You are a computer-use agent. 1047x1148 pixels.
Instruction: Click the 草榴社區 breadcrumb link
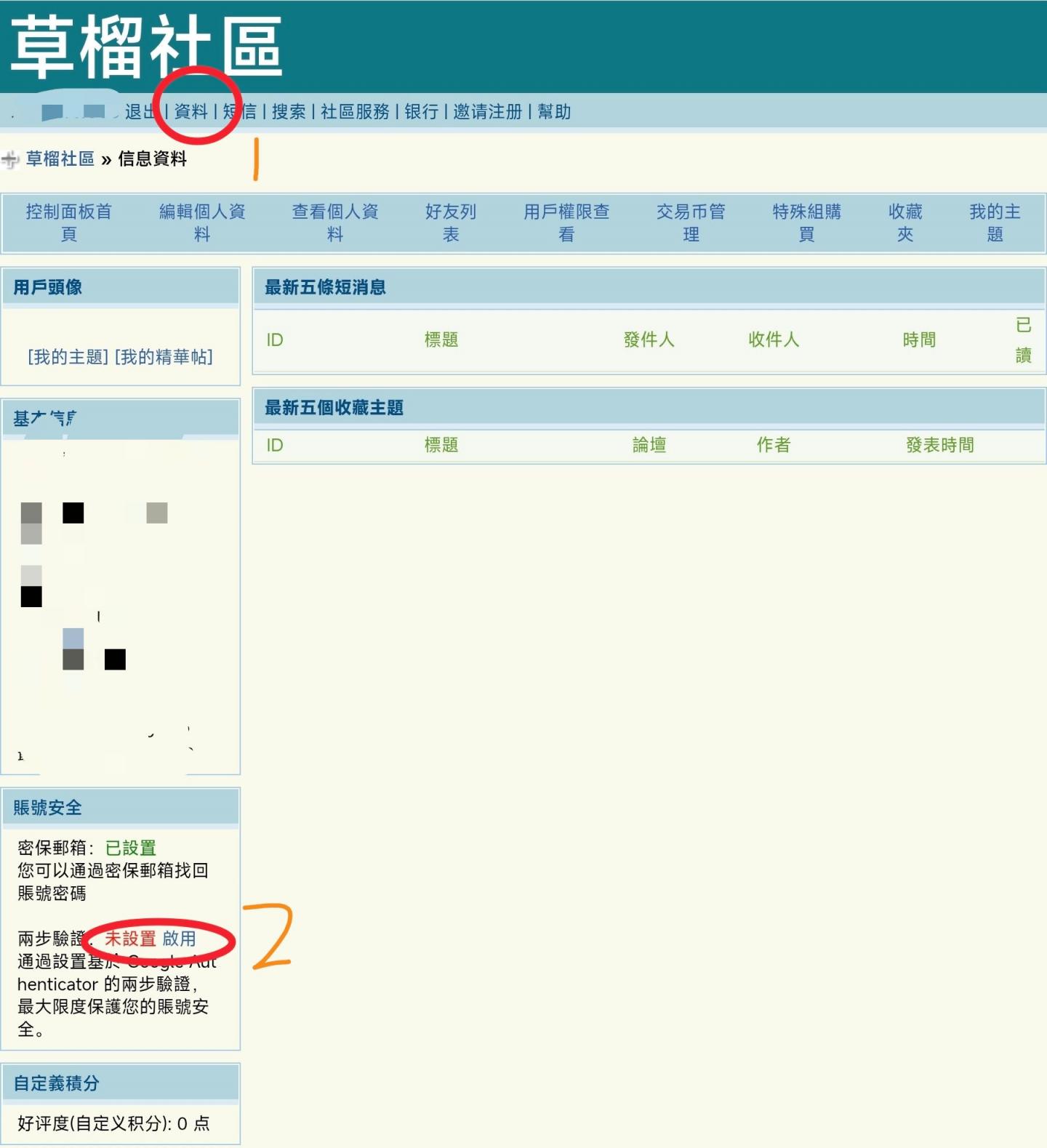(x=60, y=159)
